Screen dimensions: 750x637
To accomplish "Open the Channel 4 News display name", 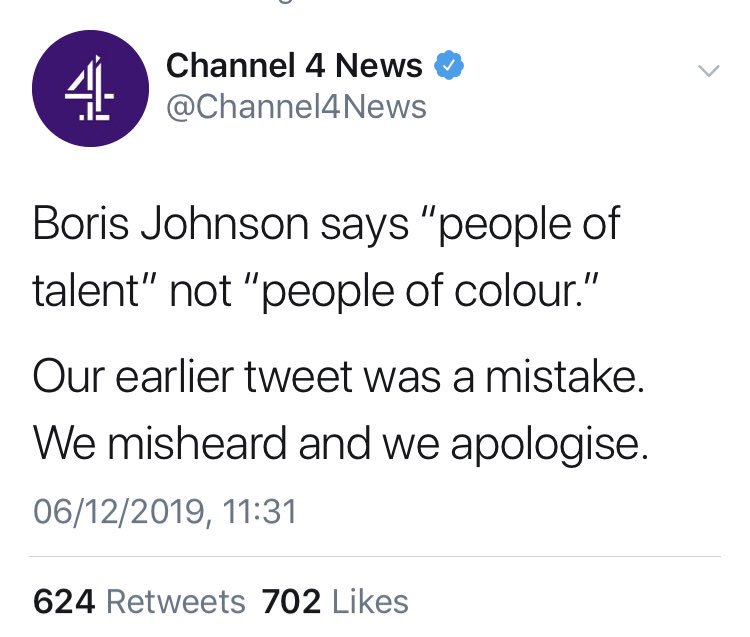I will point(294,67).
